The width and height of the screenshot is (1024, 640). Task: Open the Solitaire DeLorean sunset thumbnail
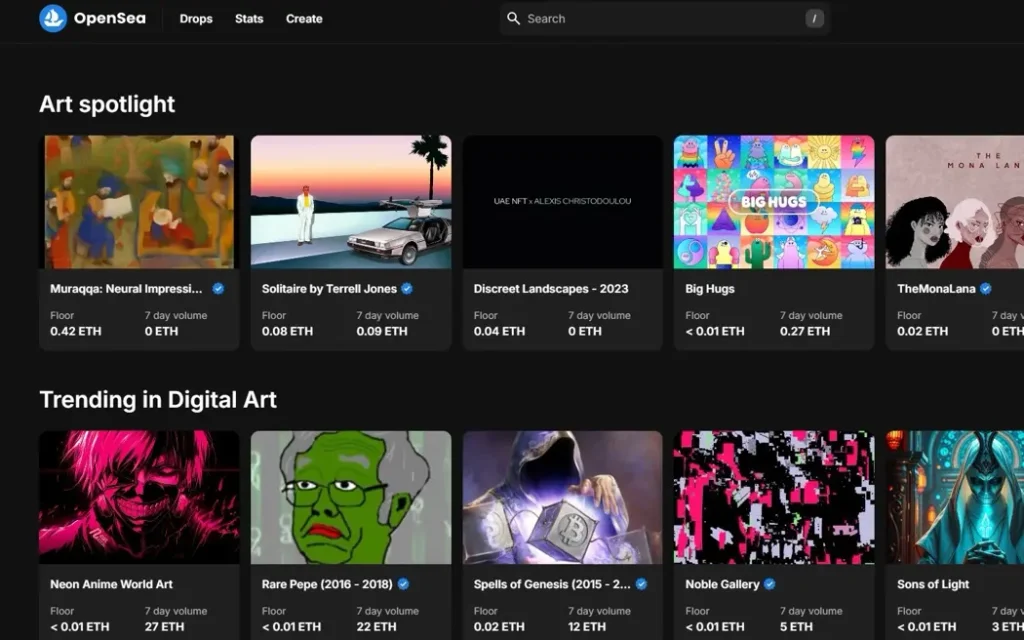(x=351, y=202)
